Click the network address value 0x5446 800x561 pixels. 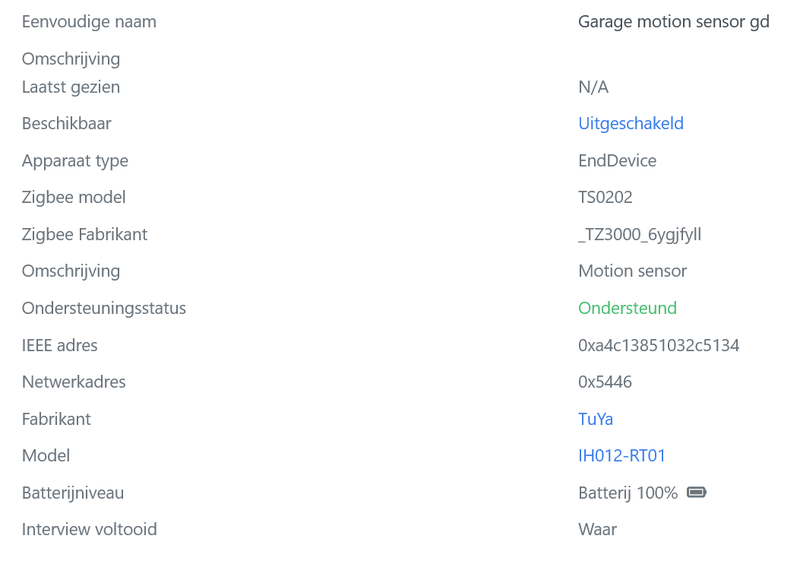pos(605,382)
